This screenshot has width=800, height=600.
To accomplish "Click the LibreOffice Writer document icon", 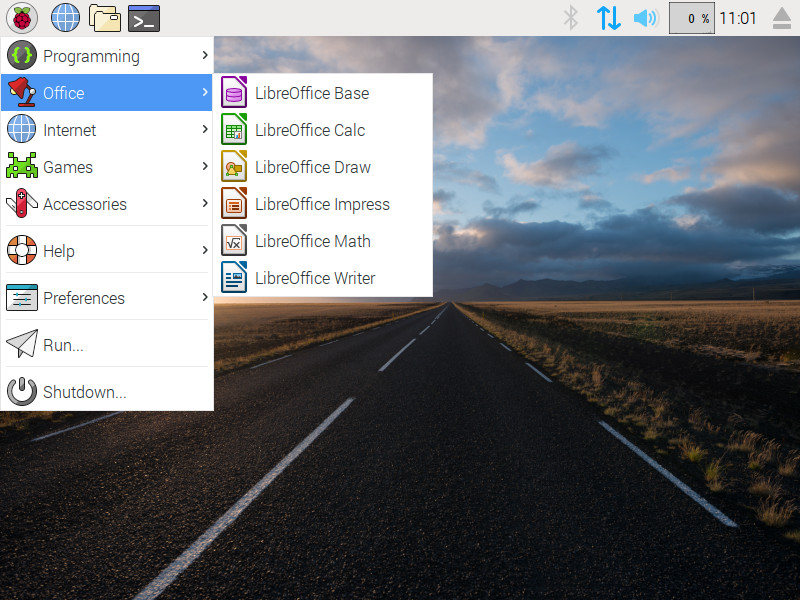I will (234, 277).
